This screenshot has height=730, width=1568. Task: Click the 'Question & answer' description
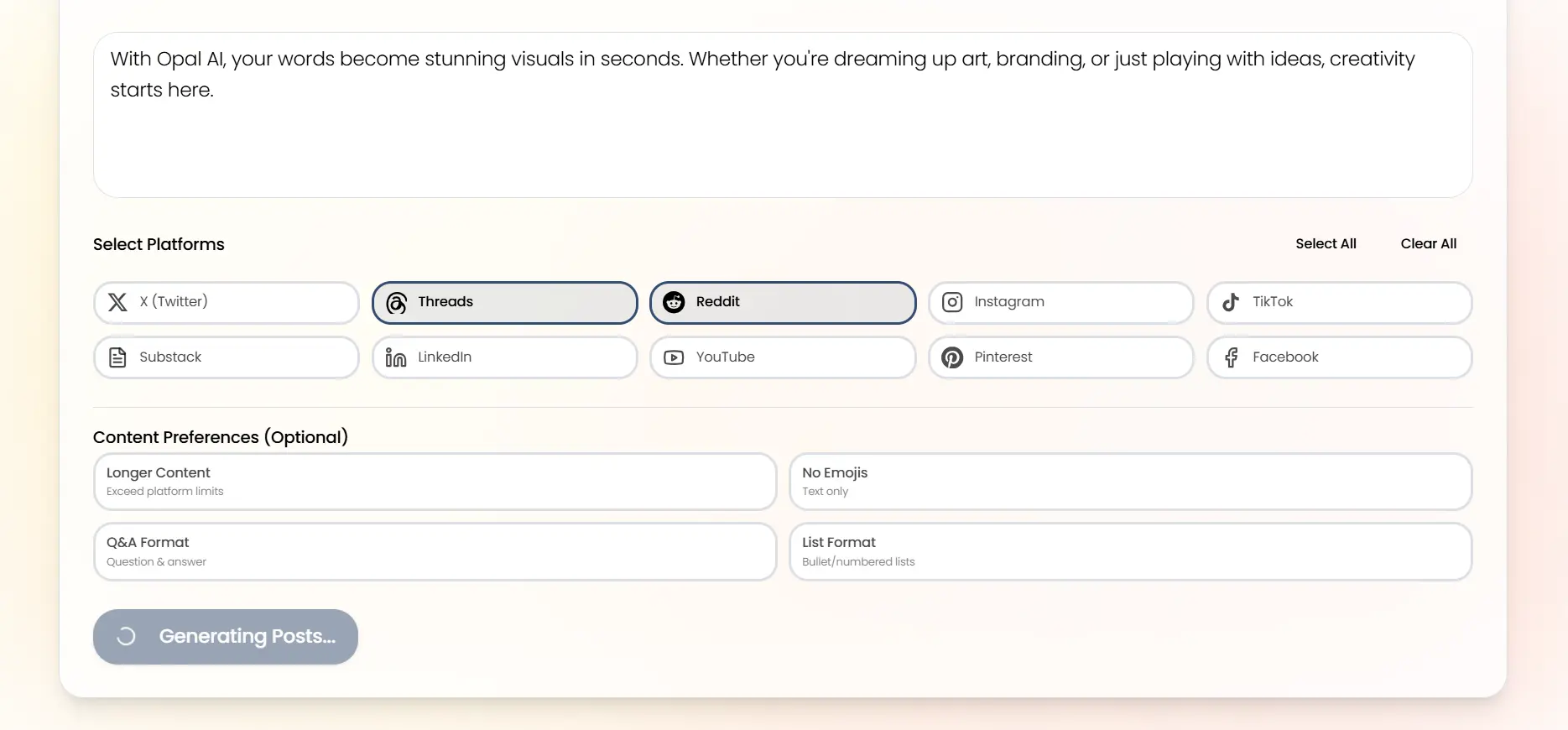click(x=156, y=562)
